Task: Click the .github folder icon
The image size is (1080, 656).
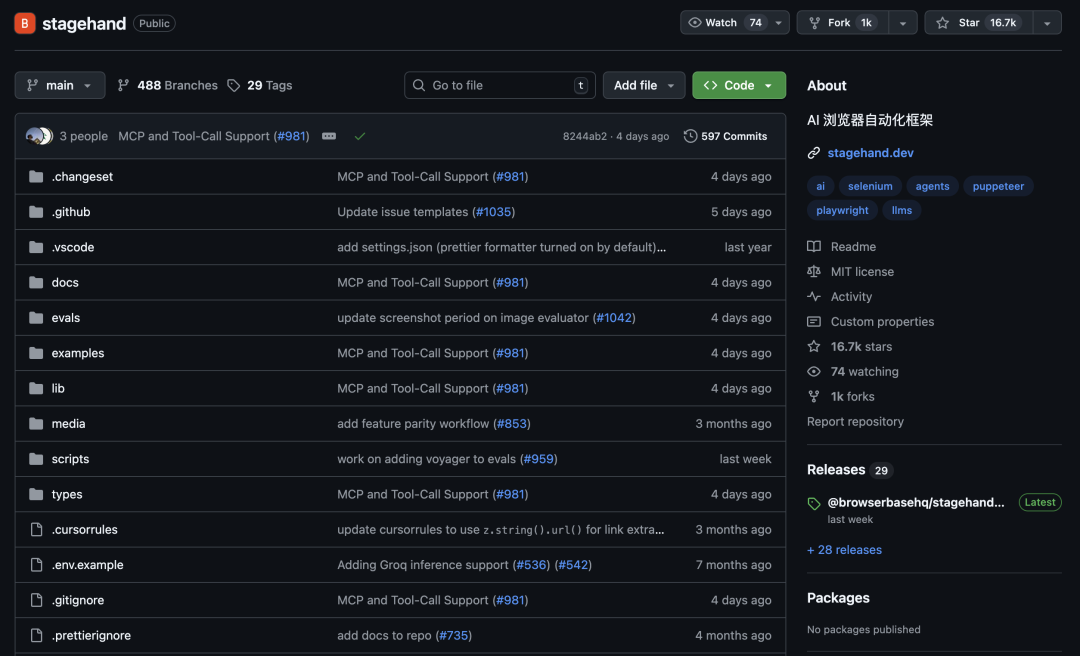Action: [36, 212]
